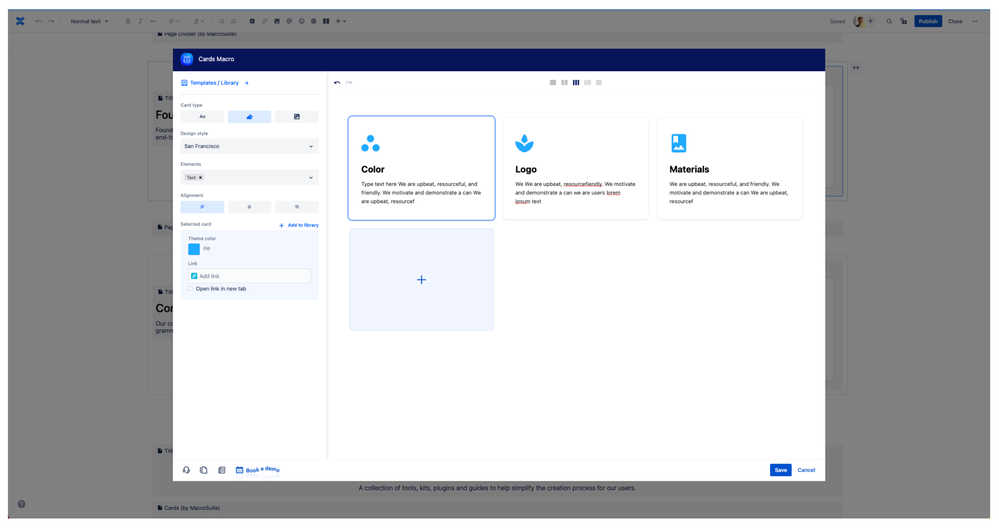Select the image card type button

coord(297,117)
